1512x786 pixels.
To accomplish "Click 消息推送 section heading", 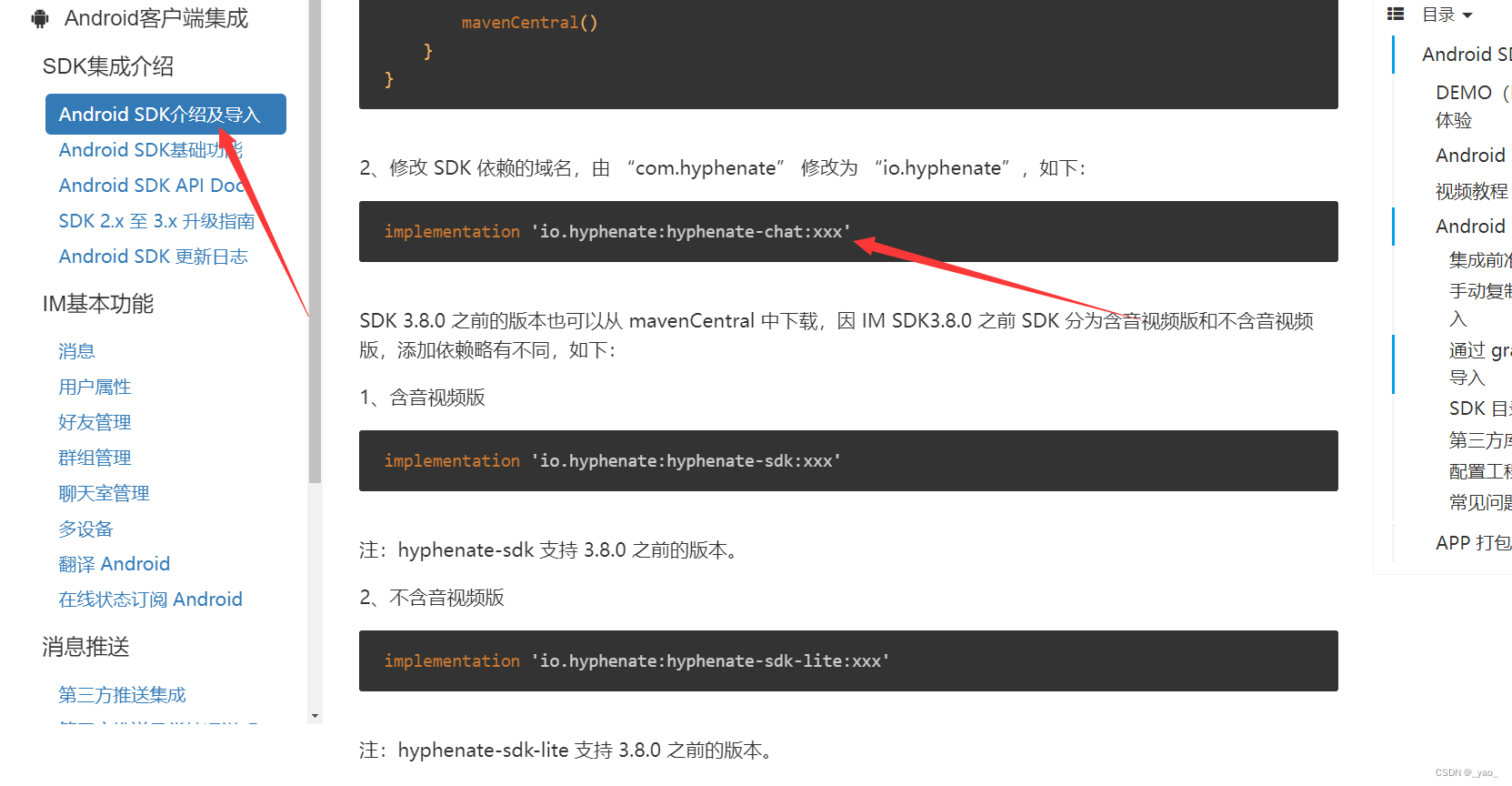I will (85, 647).
